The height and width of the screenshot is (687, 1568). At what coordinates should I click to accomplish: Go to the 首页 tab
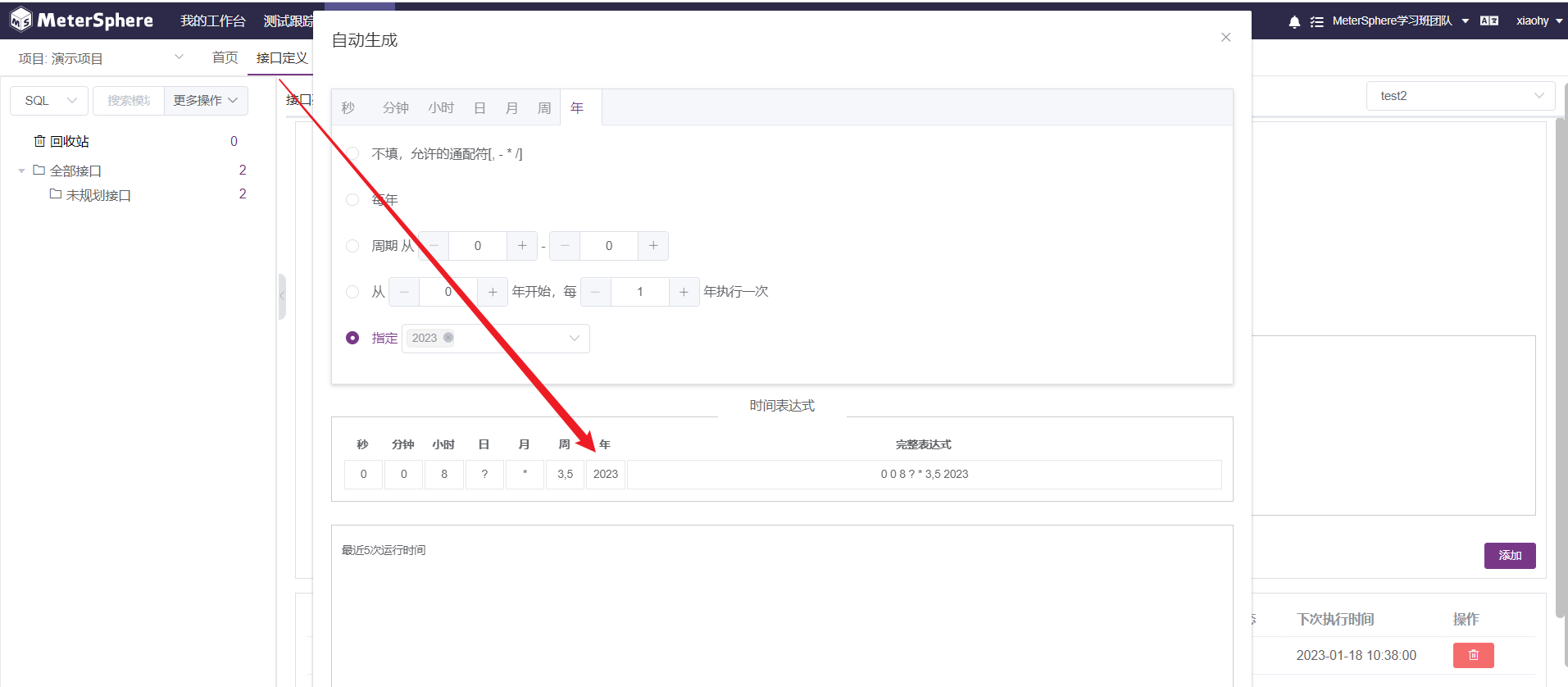pyautogui.click(x=225, y=57)
